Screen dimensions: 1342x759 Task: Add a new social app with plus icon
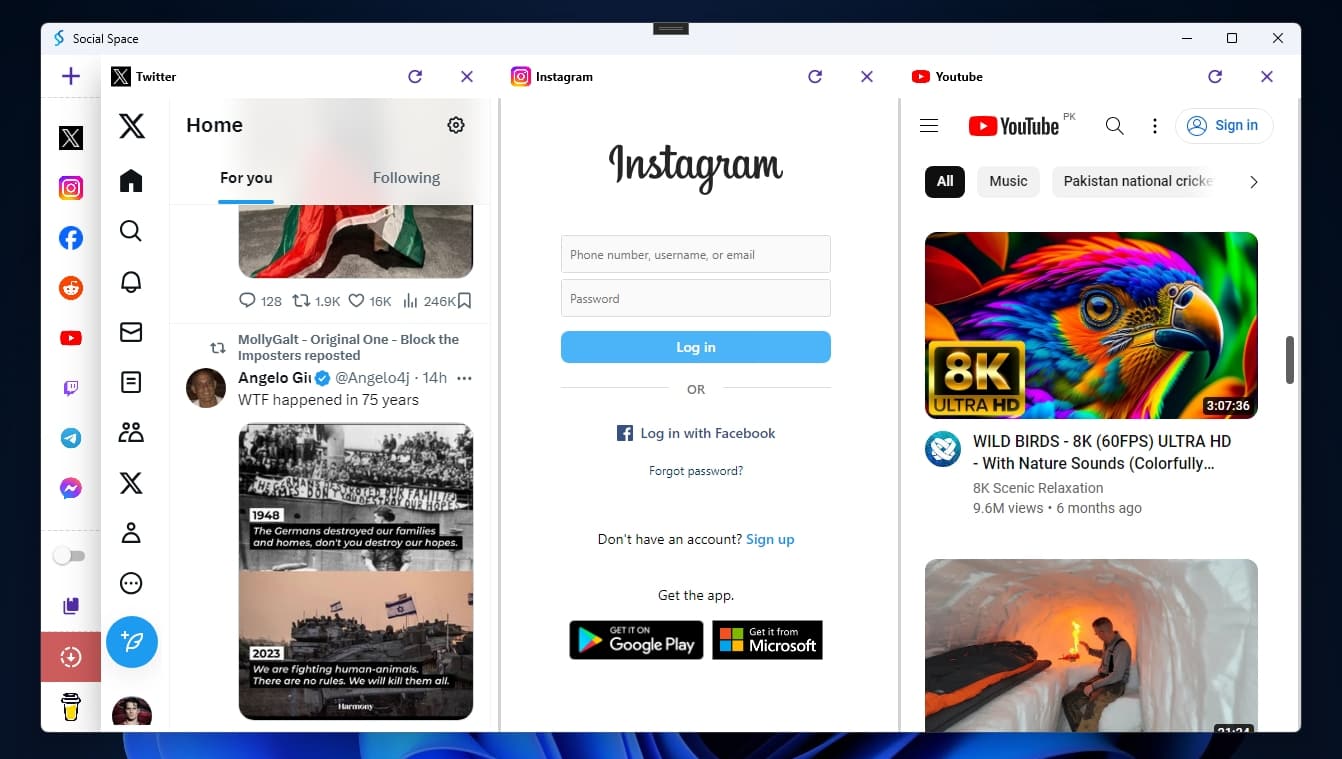[70, 76]
